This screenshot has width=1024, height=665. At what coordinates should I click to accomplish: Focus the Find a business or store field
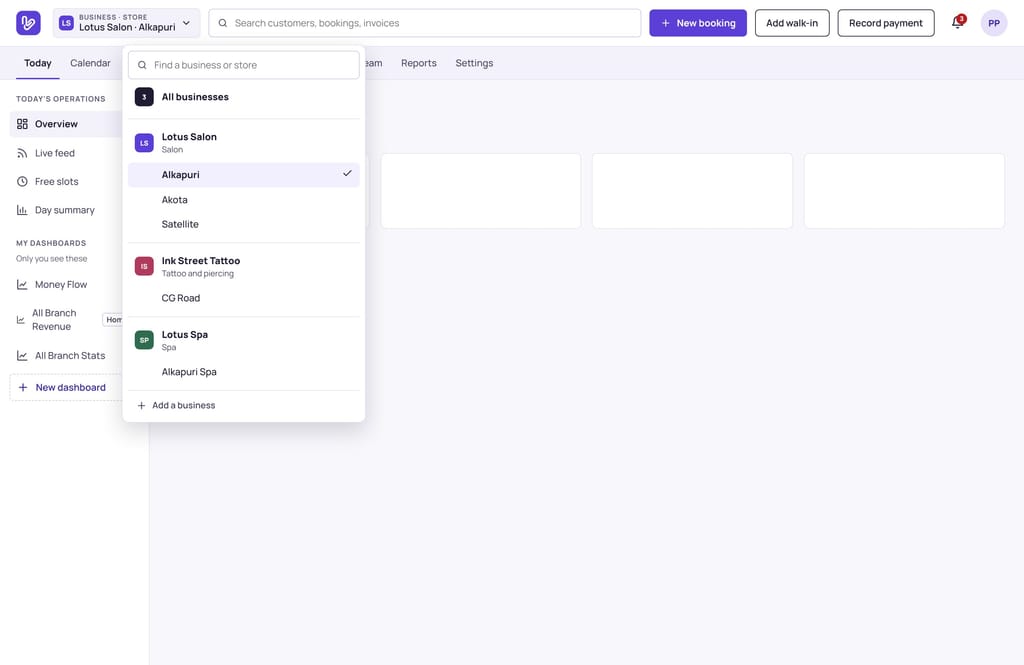pyautogui.click(x=244, y=65)
